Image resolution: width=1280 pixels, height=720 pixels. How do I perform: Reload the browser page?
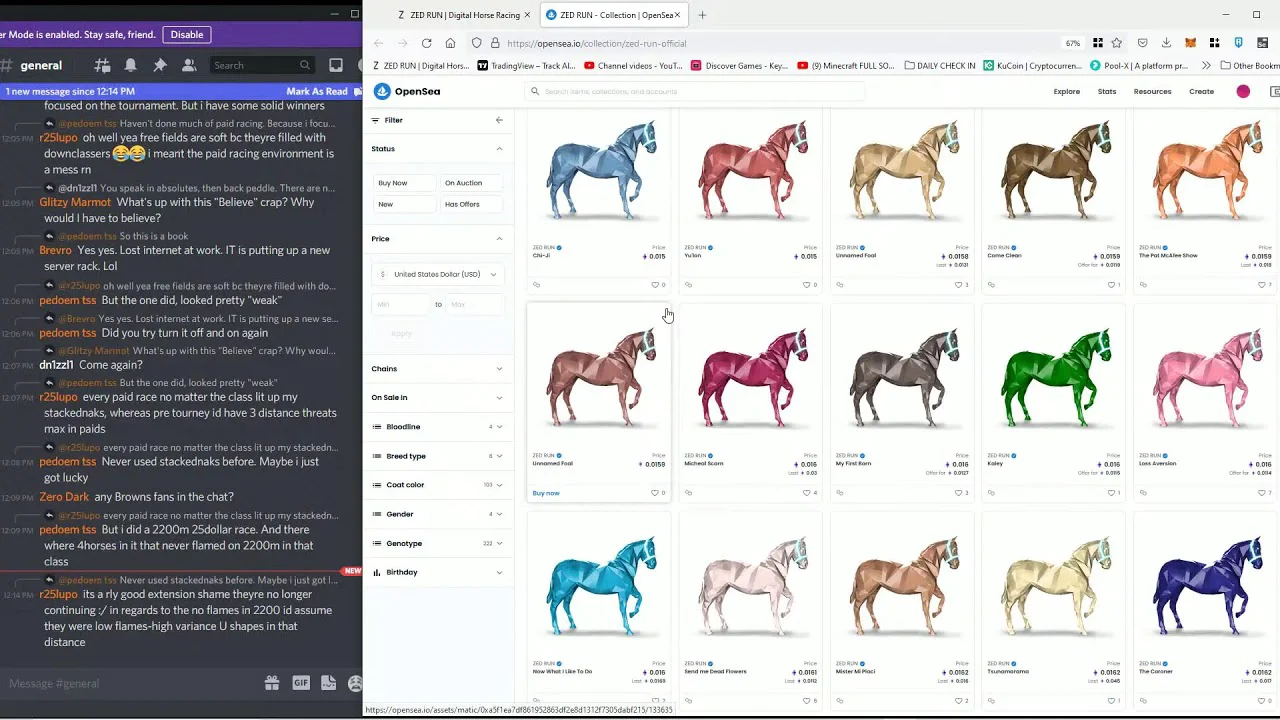[427, 43]
